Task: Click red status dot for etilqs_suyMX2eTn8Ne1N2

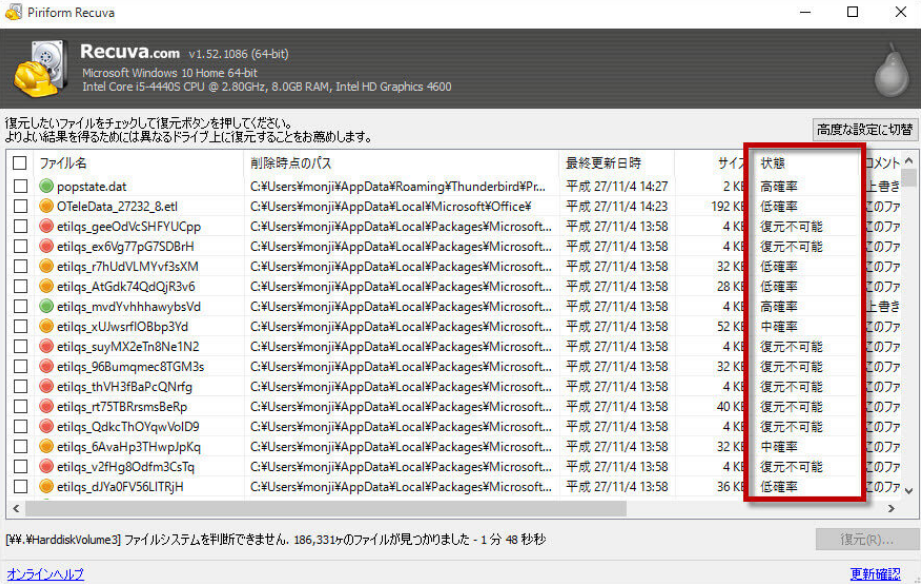Action: 46,346
